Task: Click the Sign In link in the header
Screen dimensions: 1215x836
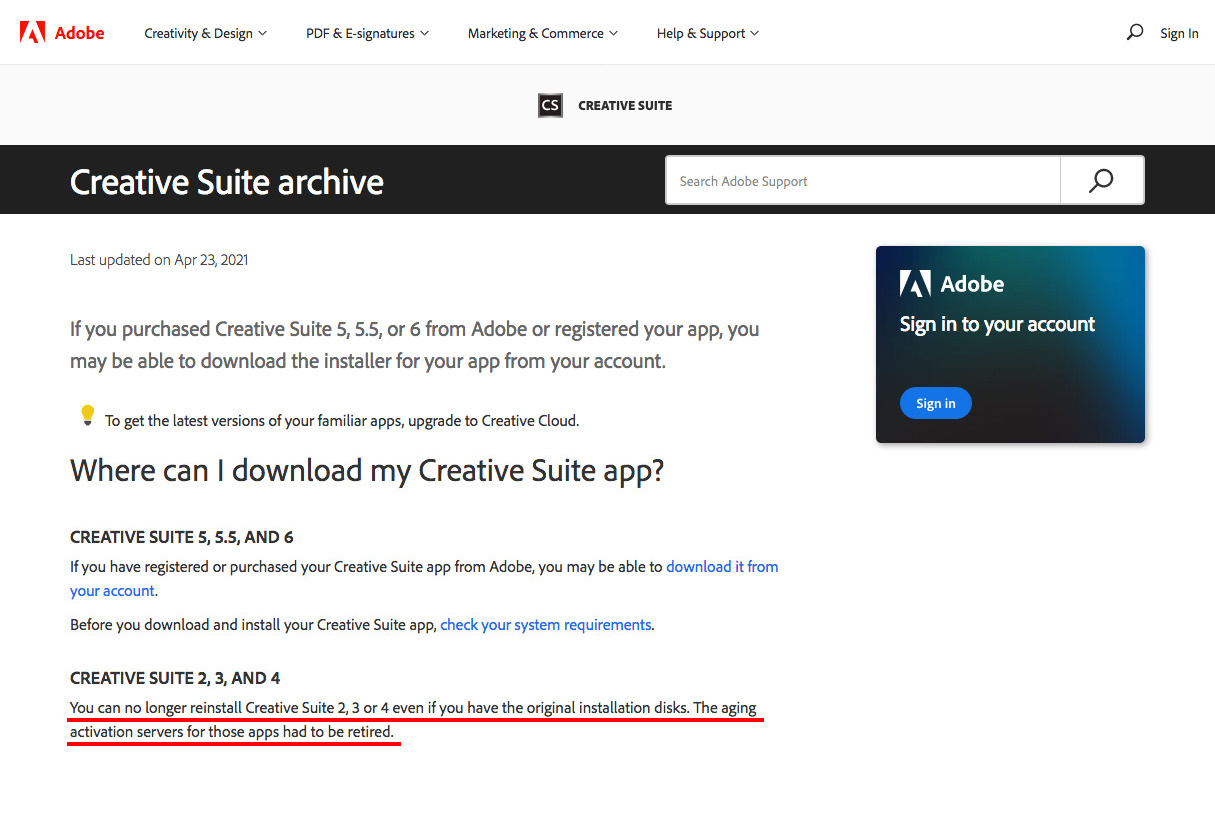Action: tap(1179, 33)
